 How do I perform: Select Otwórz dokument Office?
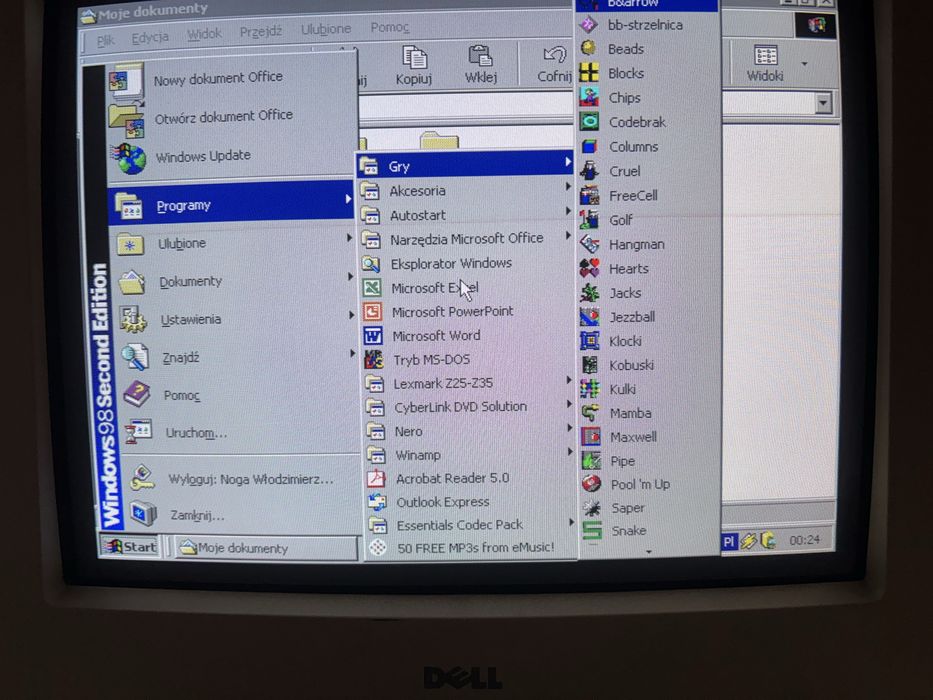click(231, 117)
